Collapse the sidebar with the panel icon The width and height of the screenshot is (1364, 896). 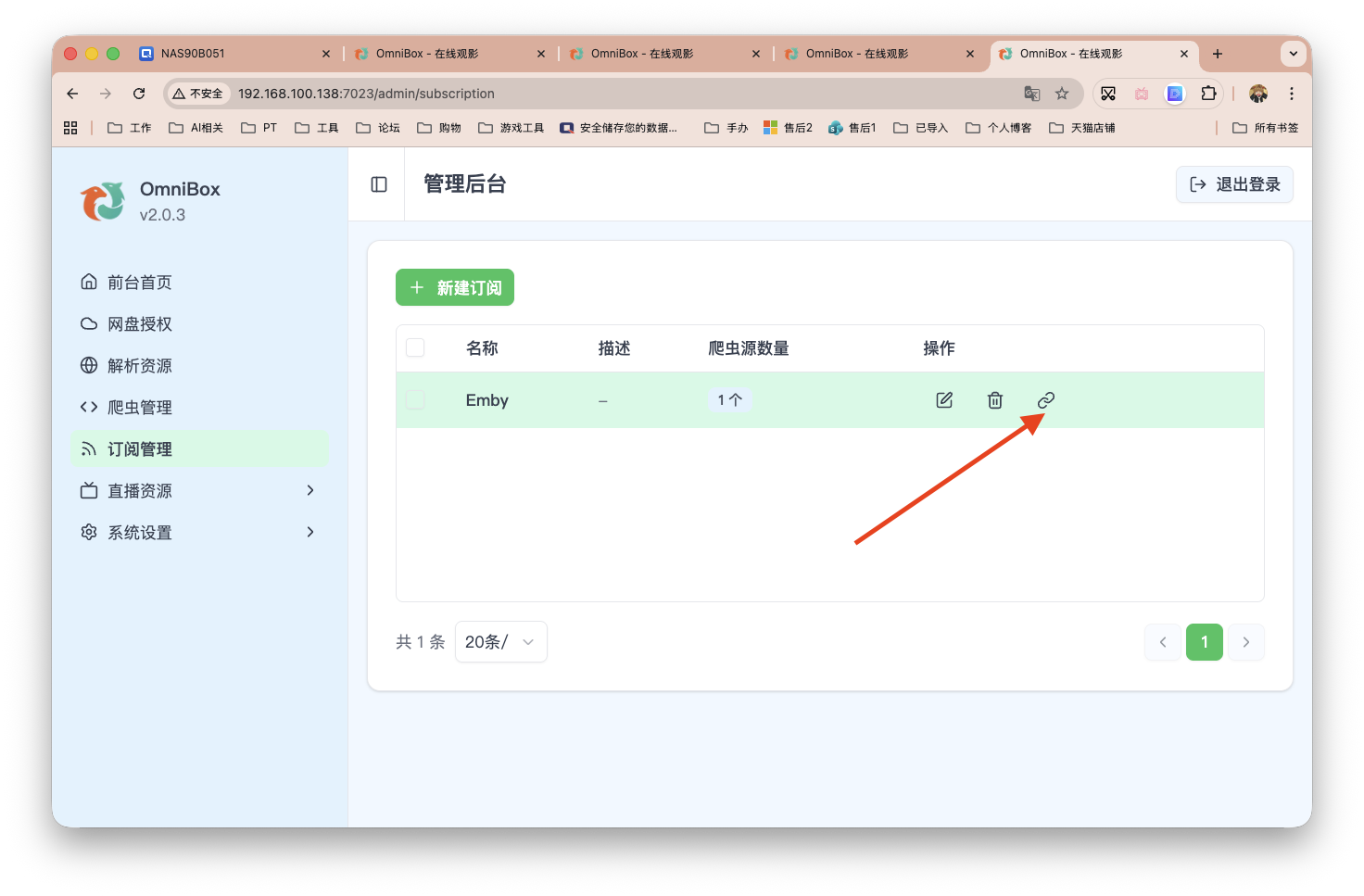pos(377,184)
